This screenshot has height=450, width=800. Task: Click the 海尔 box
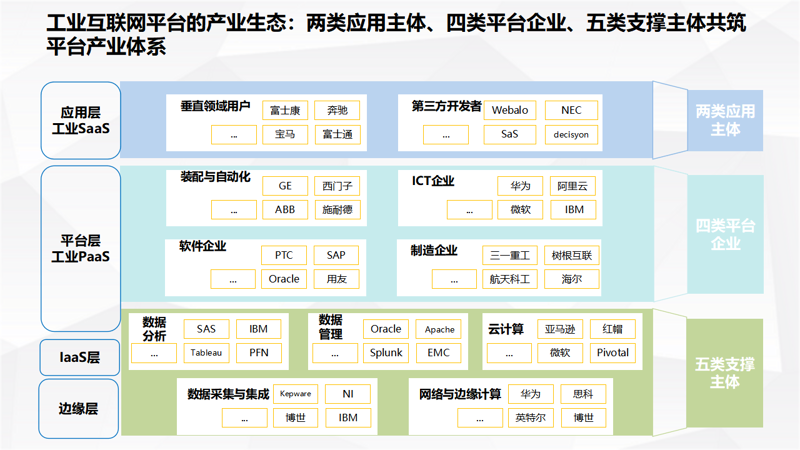point(571,279)
